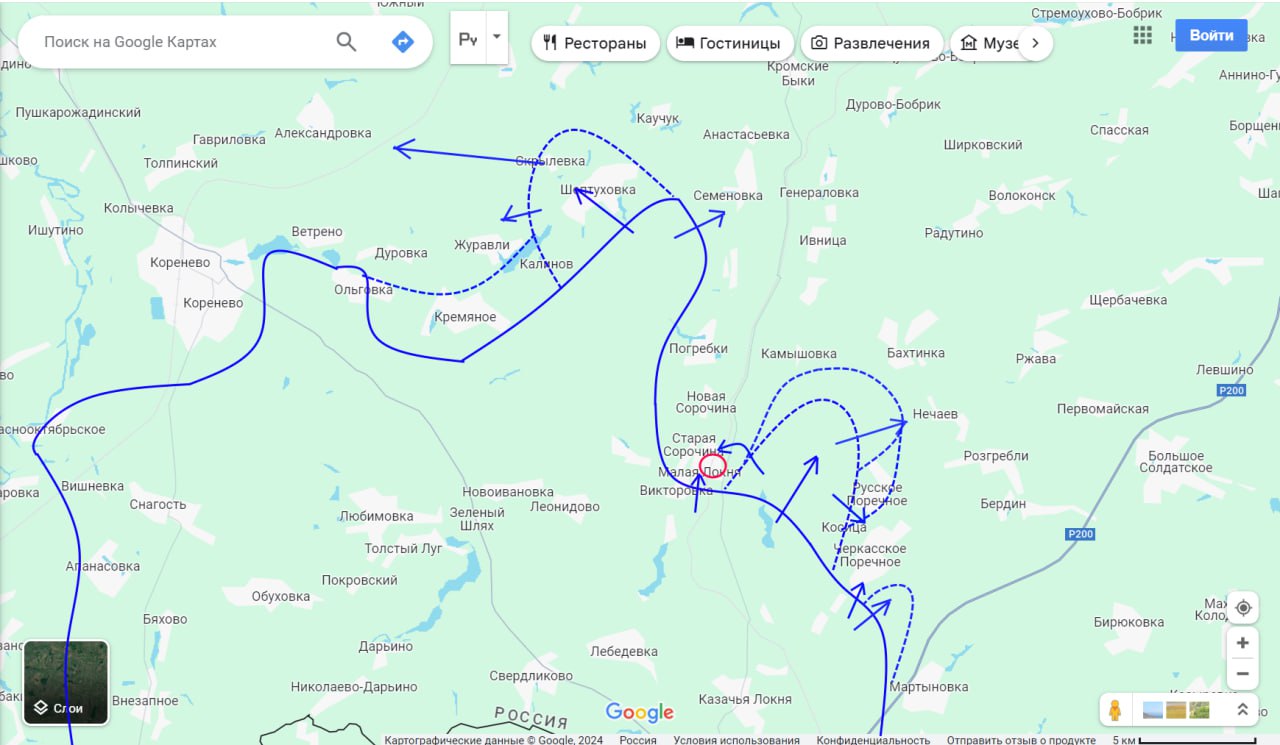The image size is (1280, 745).
Task: Open the Google apps grid
Action: [x=1143, y=35]
